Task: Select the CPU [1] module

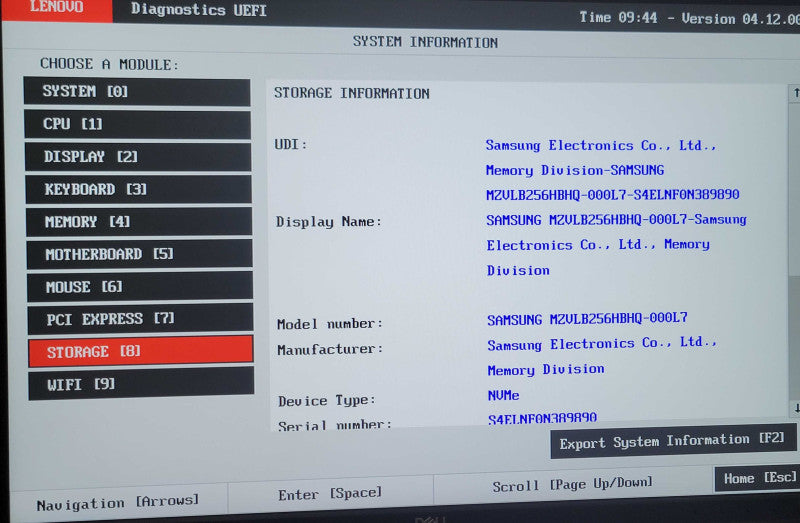Action: 137,124
